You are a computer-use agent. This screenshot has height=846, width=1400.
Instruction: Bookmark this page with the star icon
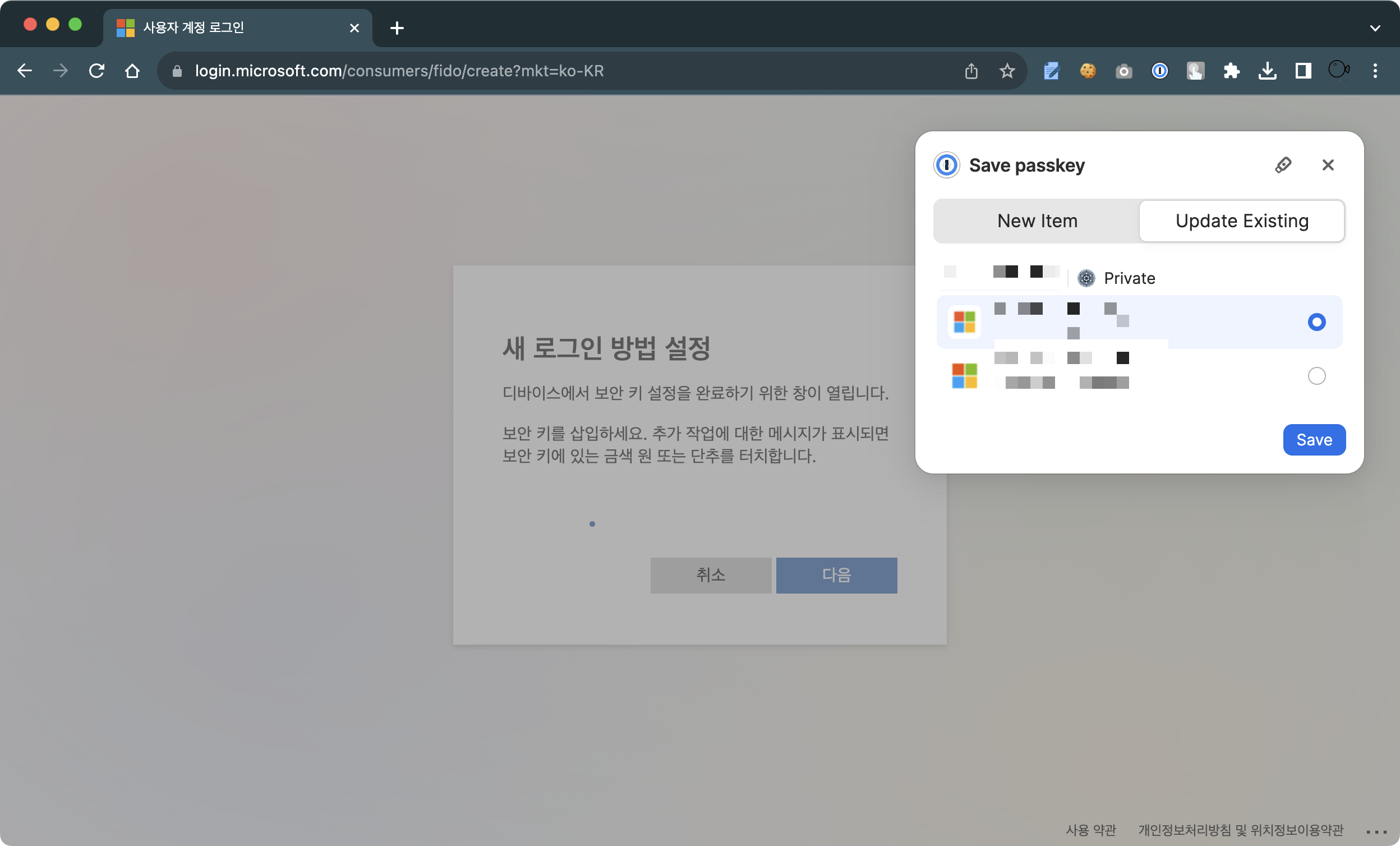point(1007,71)
